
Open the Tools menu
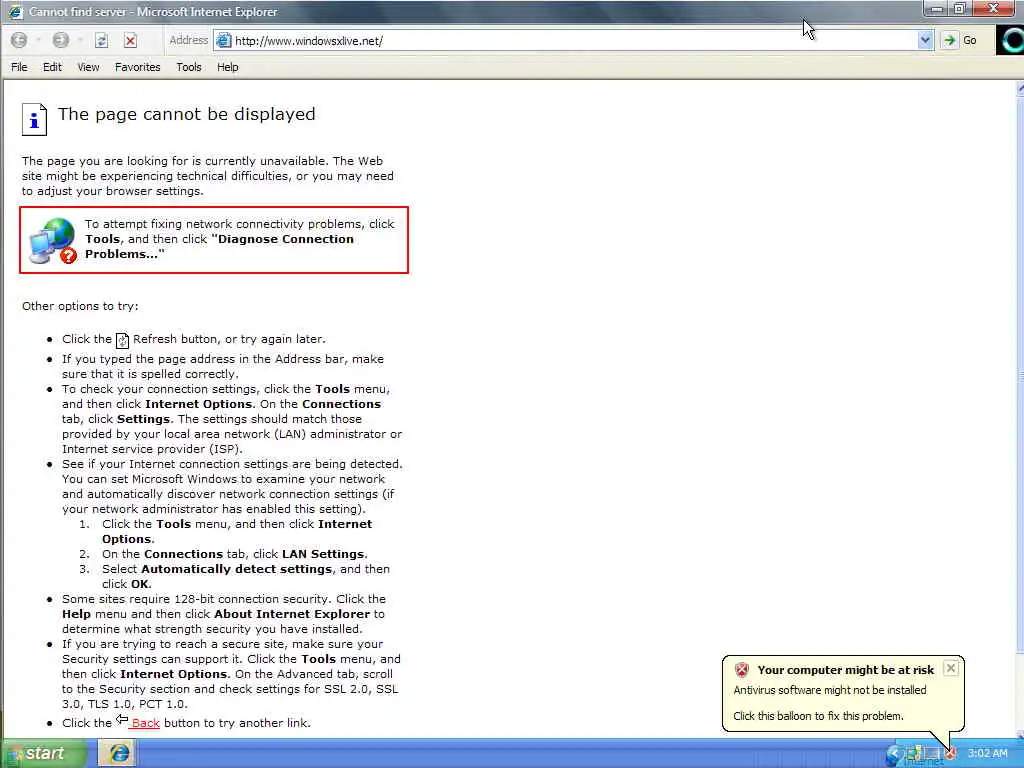click(189, 67)
